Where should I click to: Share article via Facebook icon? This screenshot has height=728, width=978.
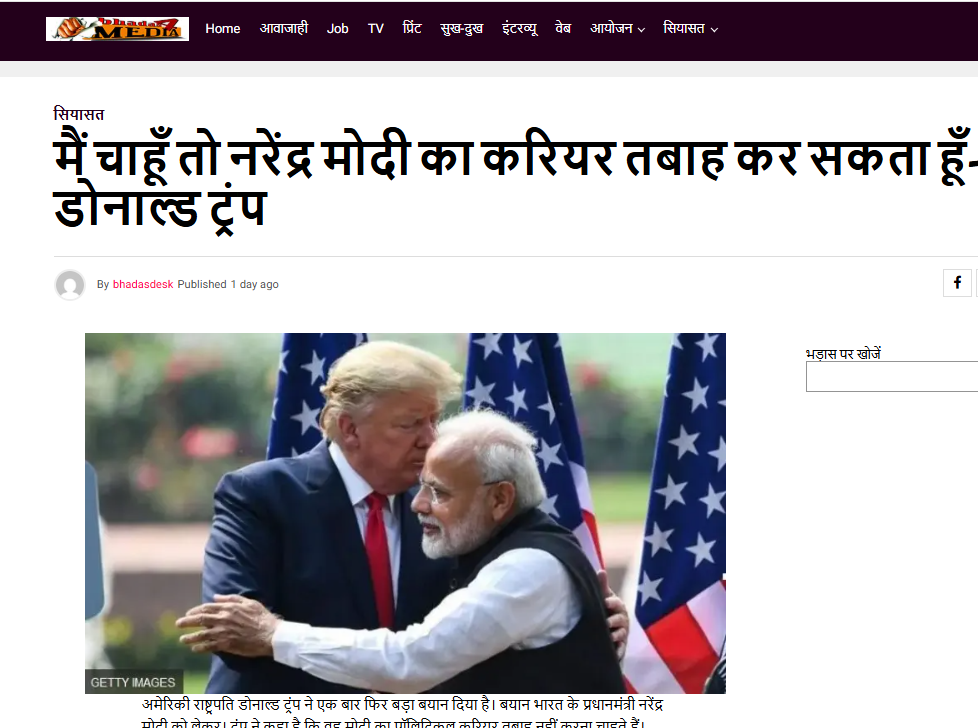(957, 283)
